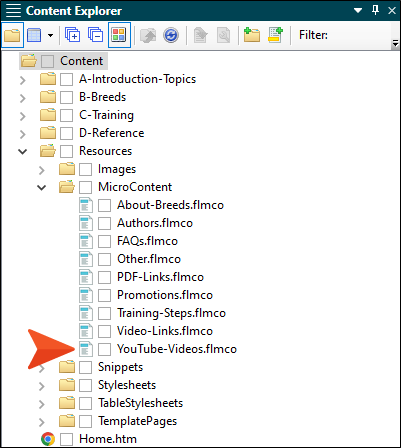This screenshot has height=448, width=401.
Task: Expand the A-Introduction-Topics folder
Action: tap(23, 80)
